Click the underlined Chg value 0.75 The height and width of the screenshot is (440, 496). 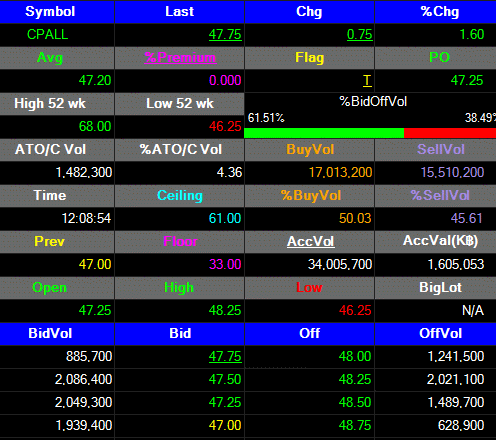[x=359, y=34]
